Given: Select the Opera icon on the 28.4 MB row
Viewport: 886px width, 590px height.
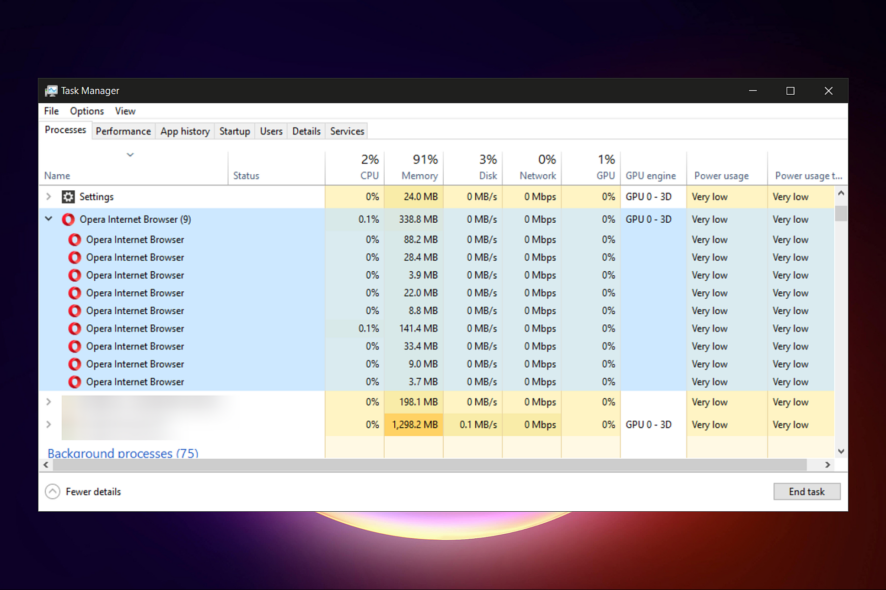Looking at the screenshot, I should 75,258.
